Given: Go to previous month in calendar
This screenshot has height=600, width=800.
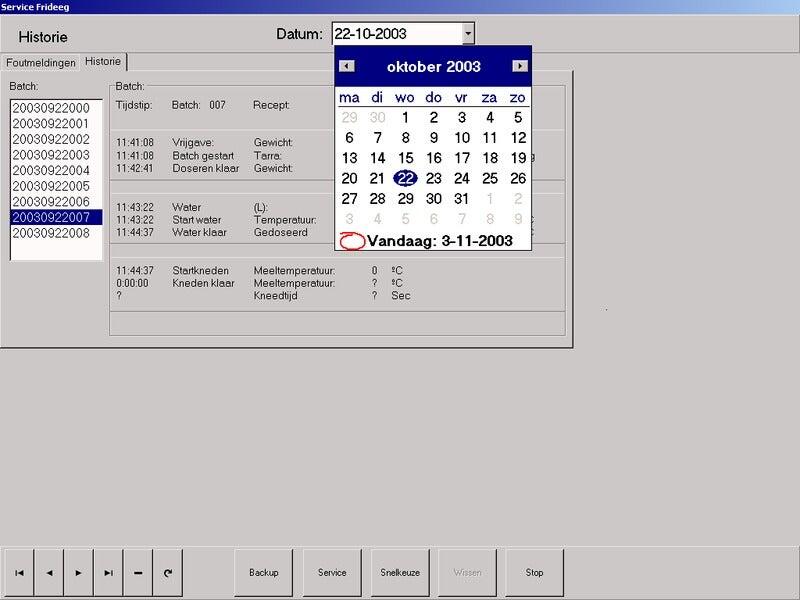Looking at the screenshot, I should 346,66.
